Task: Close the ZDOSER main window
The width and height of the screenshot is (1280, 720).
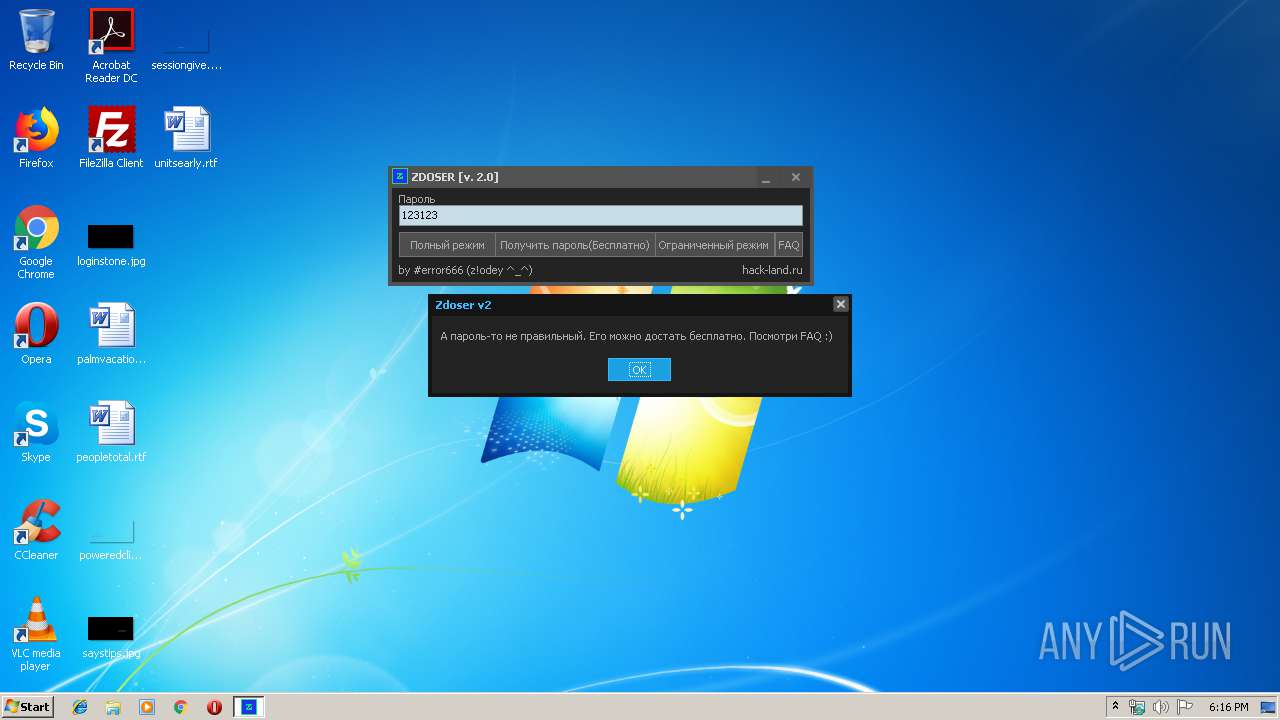Action: coord(796,177)
